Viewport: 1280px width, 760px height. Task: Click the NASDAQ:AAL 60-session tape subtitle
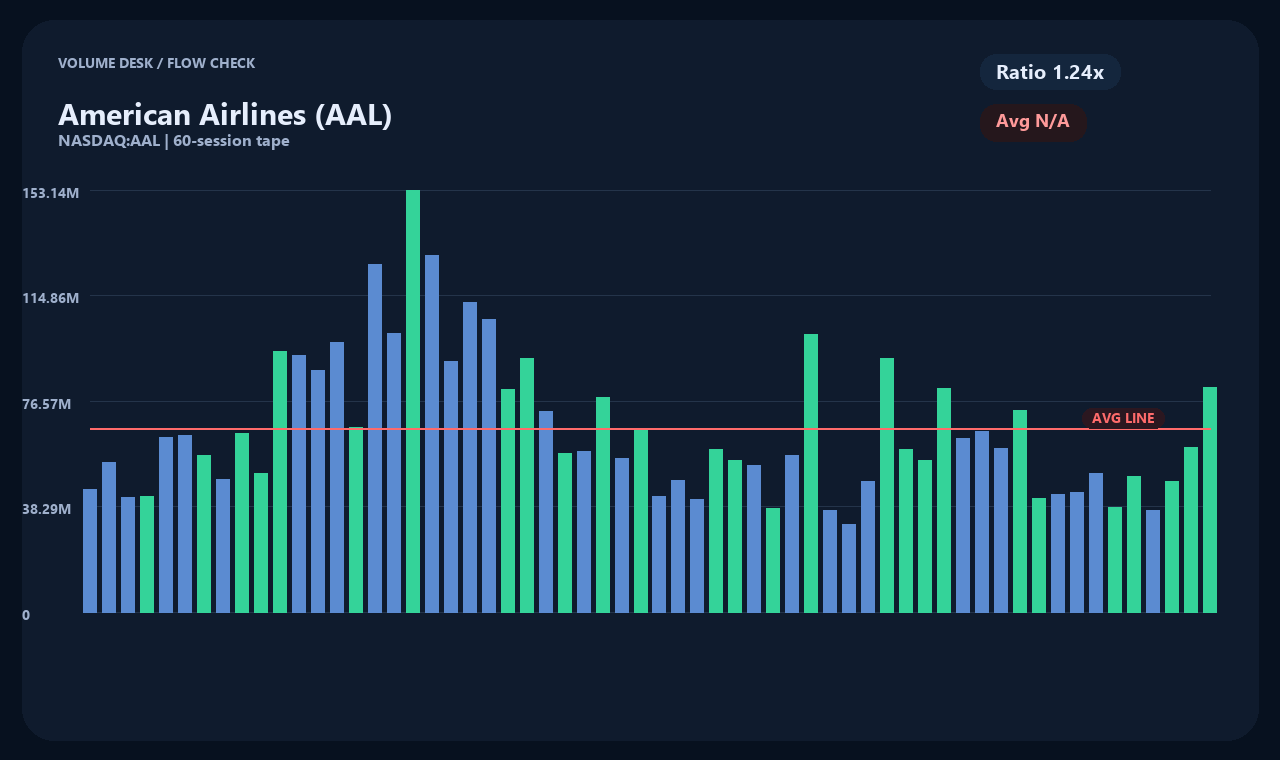(174, 141)
